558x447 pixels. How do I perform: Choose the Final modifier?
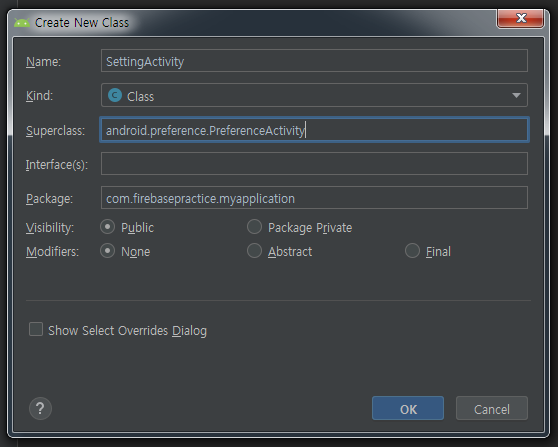pos(412,251)
